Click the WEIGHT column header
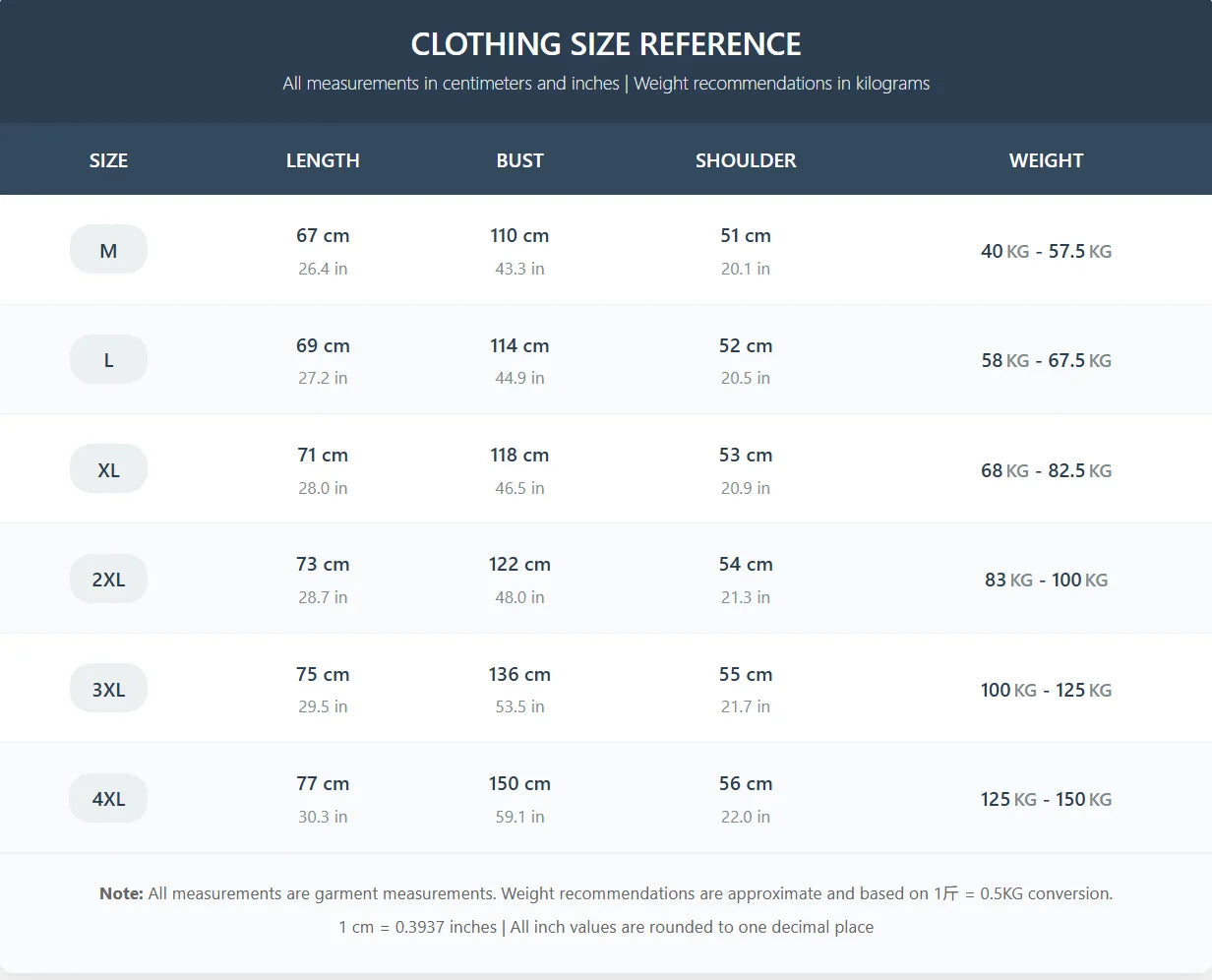 coord(1046,160)
